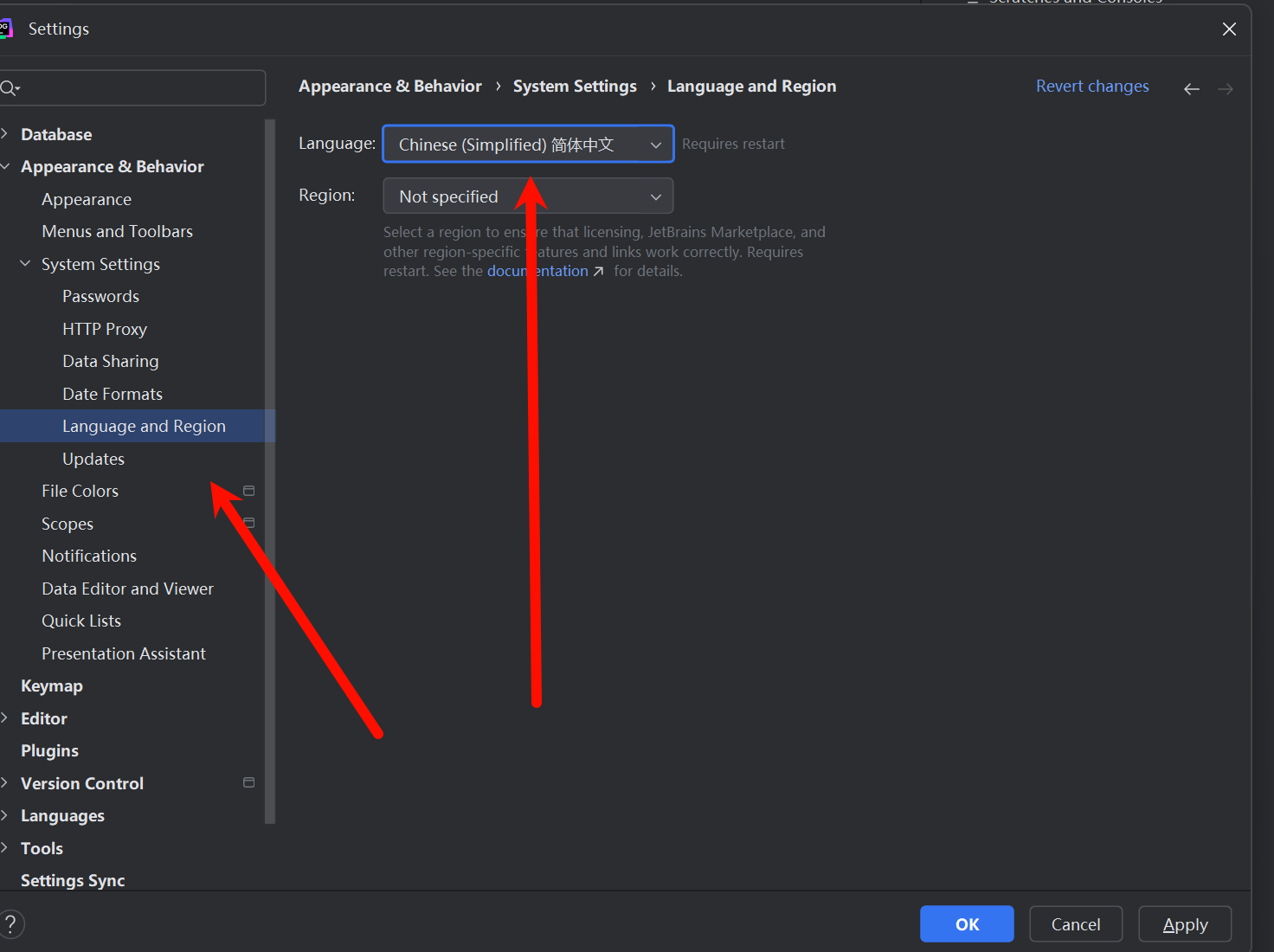Open HTTP Proxy settings

click(105, 329)
